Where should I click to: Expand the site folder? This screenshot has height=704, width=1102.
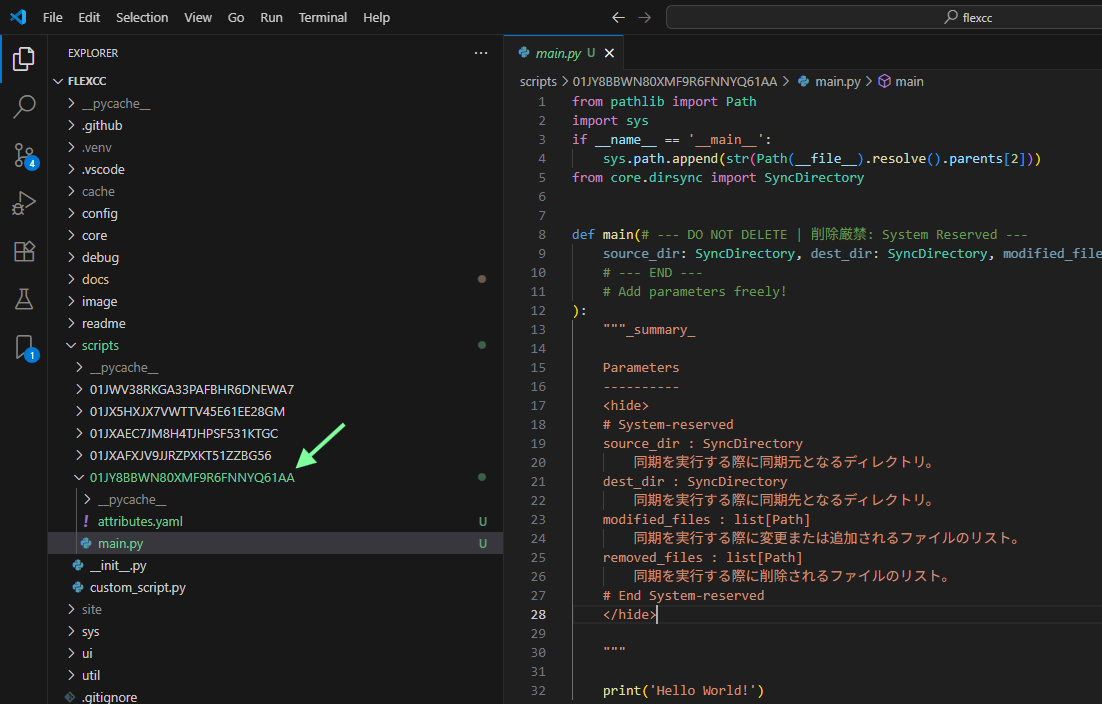pyautogui.click(x=275, y=610)
